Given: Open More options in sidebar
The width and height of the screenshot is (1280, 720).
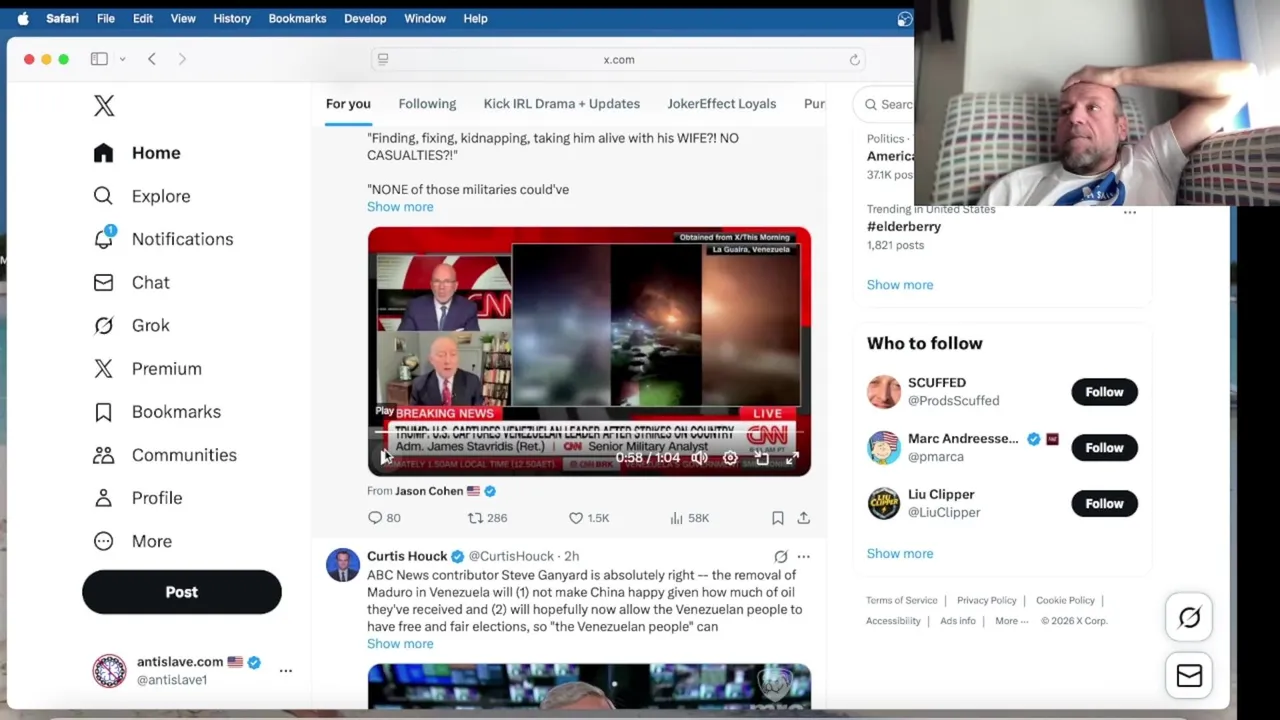Looking at the screenshot, I should point(132,541).
